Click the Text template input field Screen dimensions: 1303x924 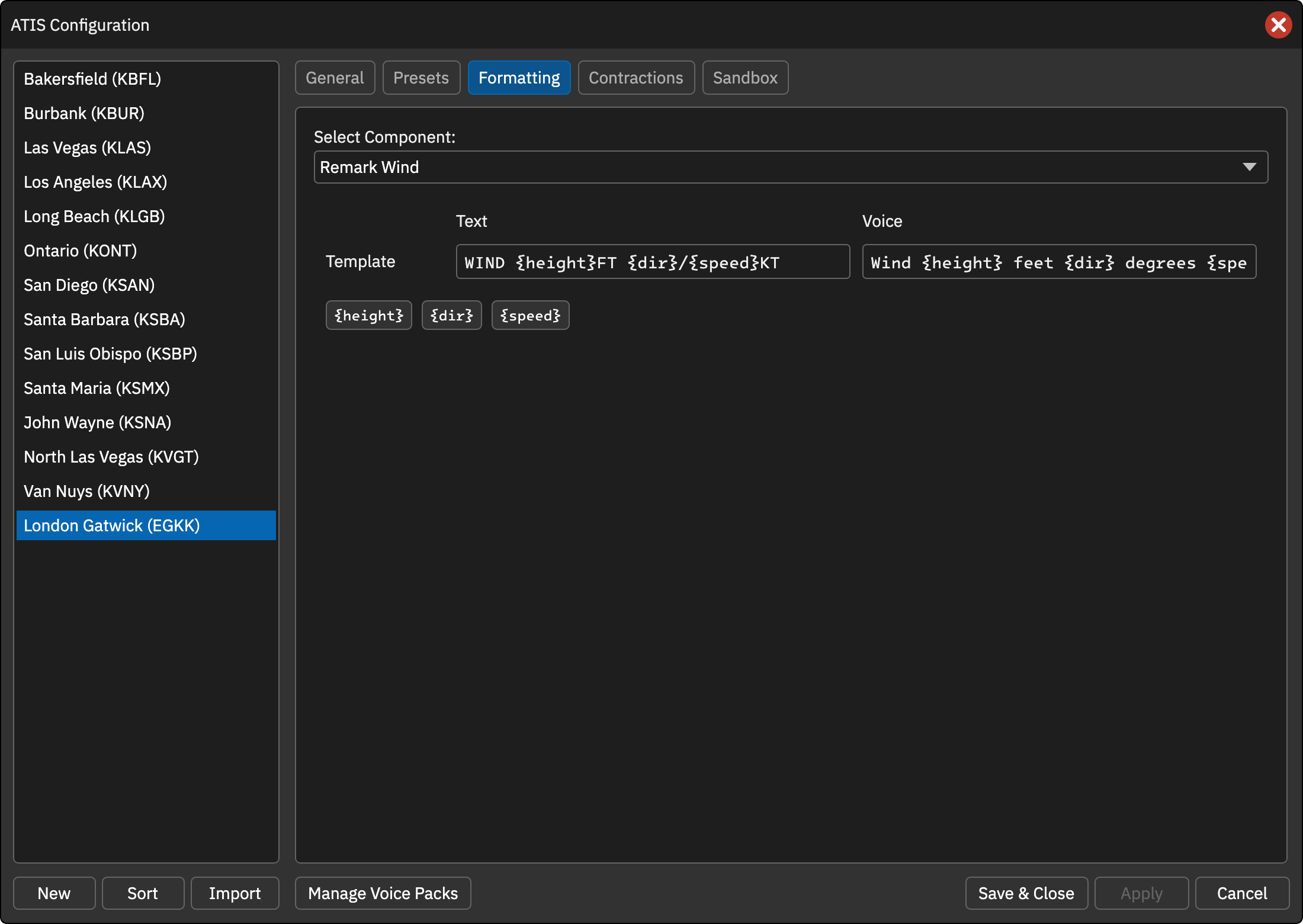[653, 262]
